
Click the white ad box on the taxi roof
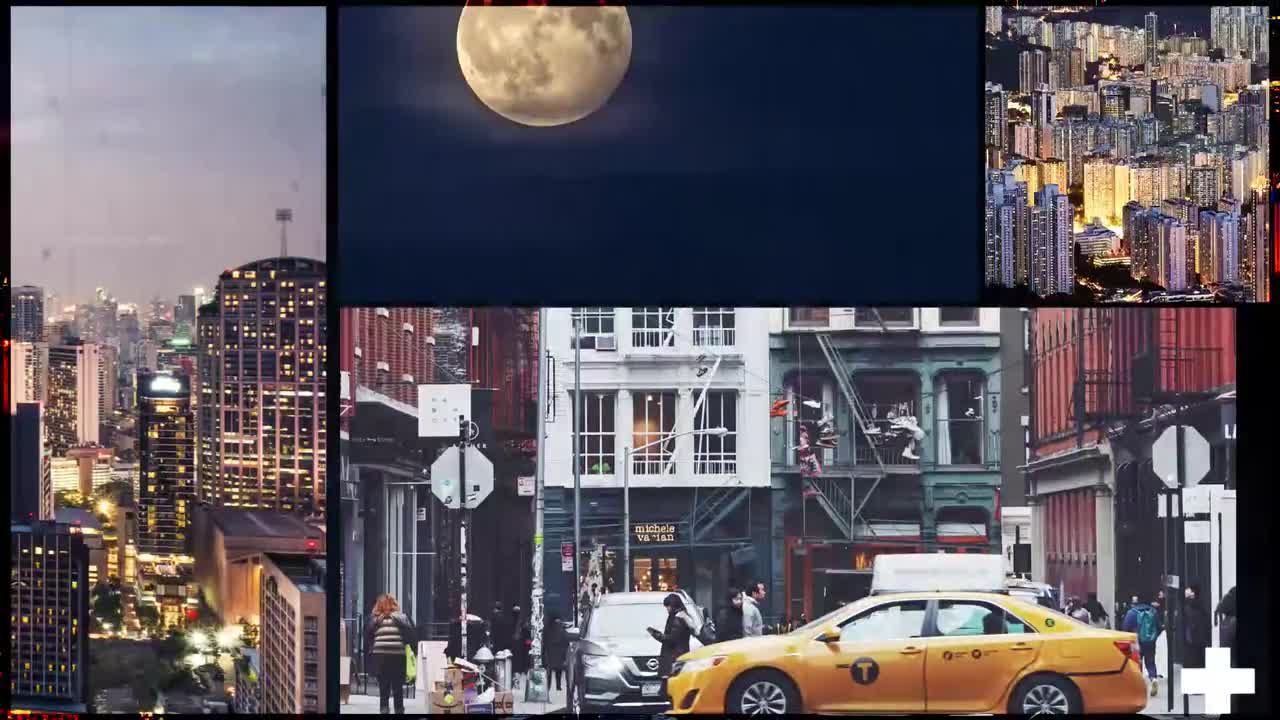click(x=938, y=573)
